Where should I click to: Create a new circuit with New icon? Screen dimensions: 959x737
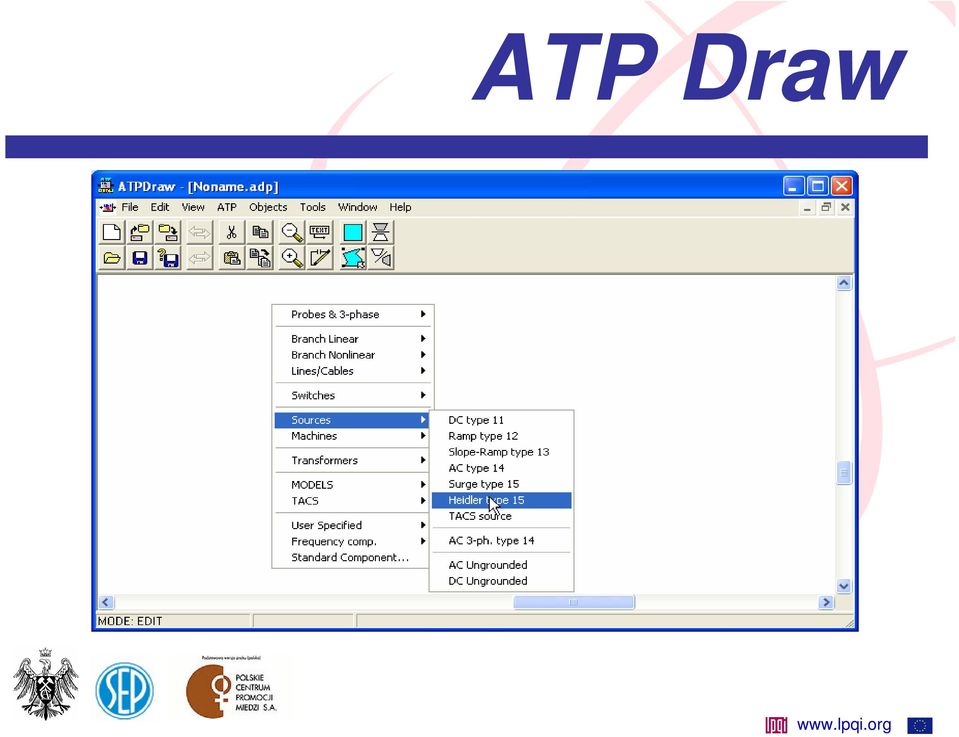click(x=112, y=232)
